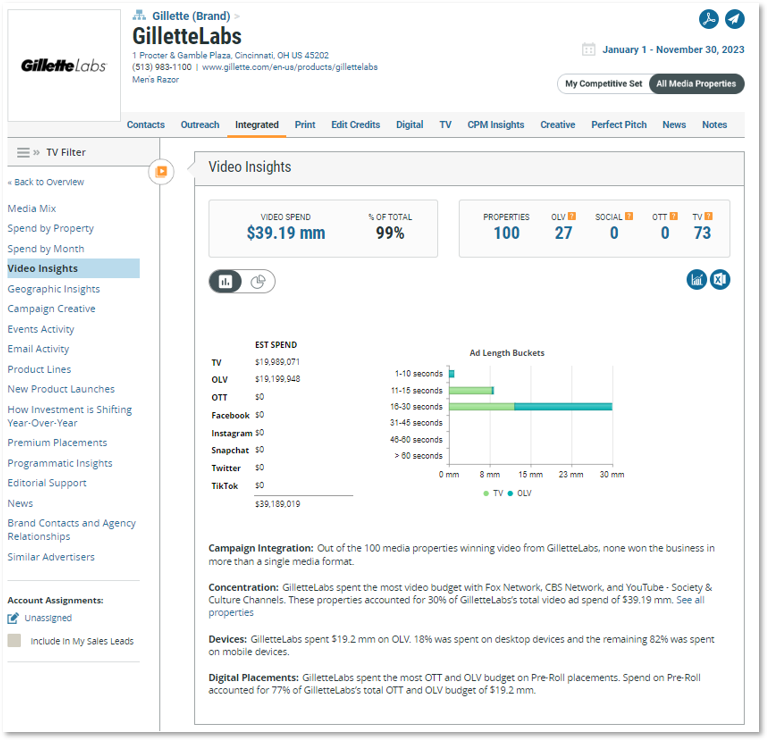Toggle OLV legend swatch in chart
Screen dimensions: 768x741
[x=510, y=494]
